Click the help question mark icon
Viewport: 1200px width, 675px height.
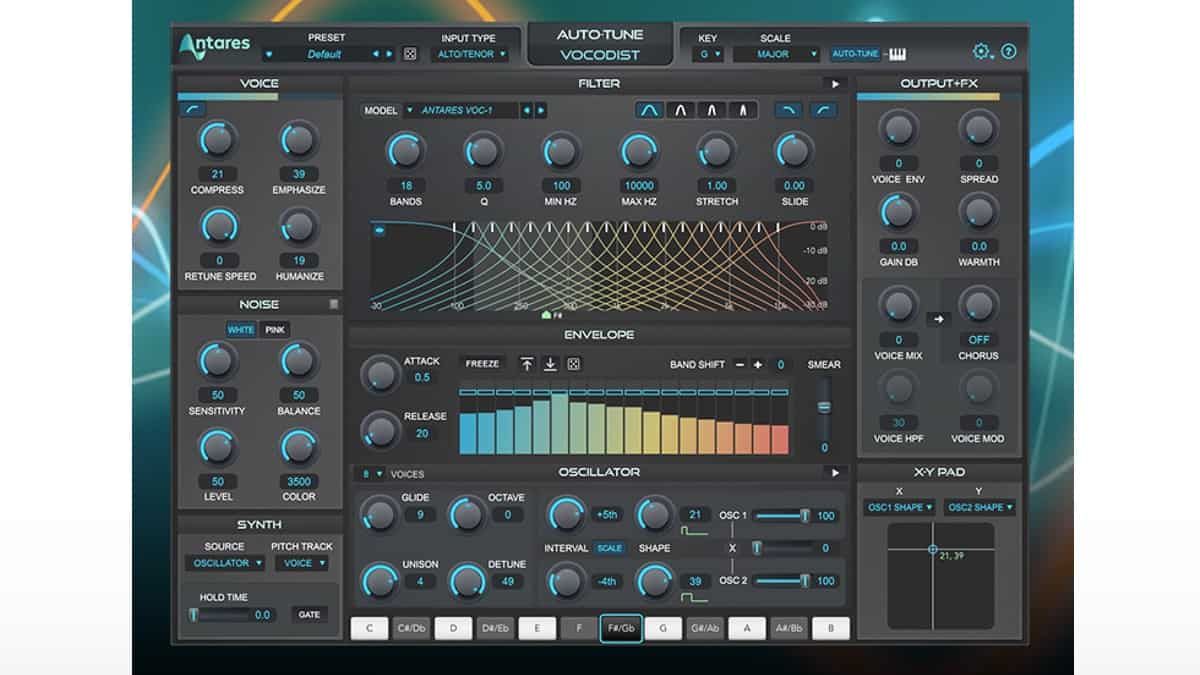(x=1008, y=52)
